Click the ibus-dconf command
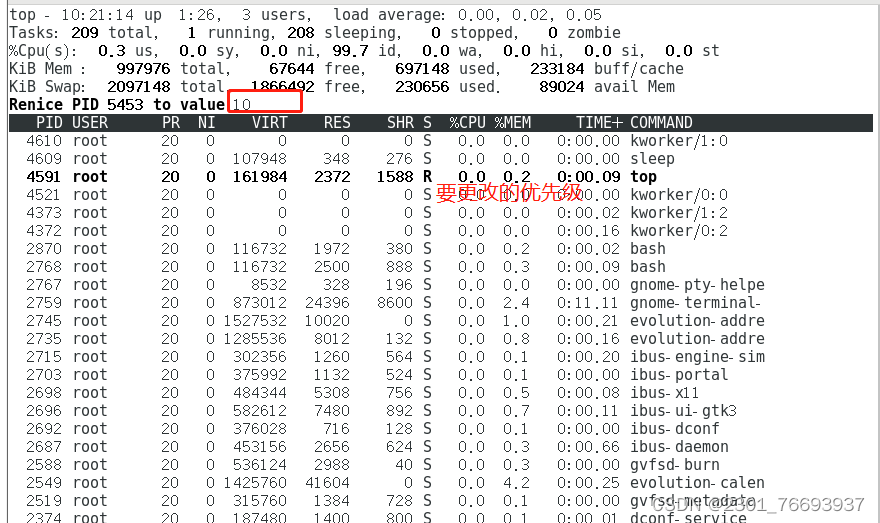This screenshot has width=880, height=523. [x=674, y=429]
